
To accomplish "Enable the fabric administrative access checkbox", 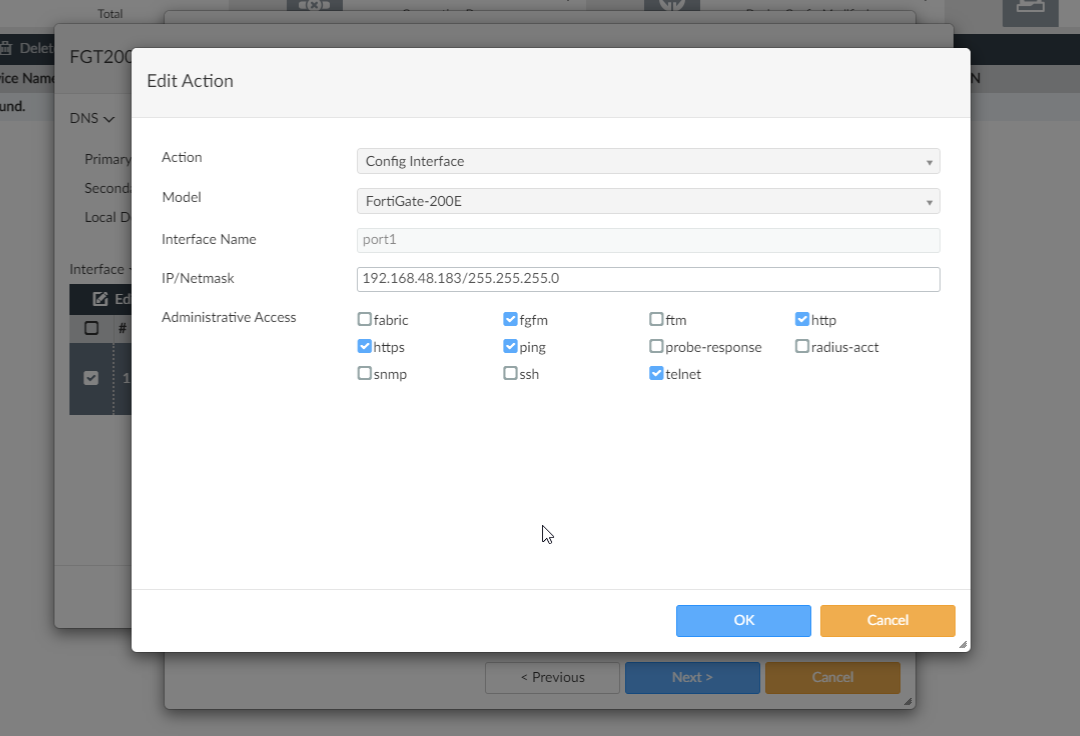I will click(x=365, y=319).
